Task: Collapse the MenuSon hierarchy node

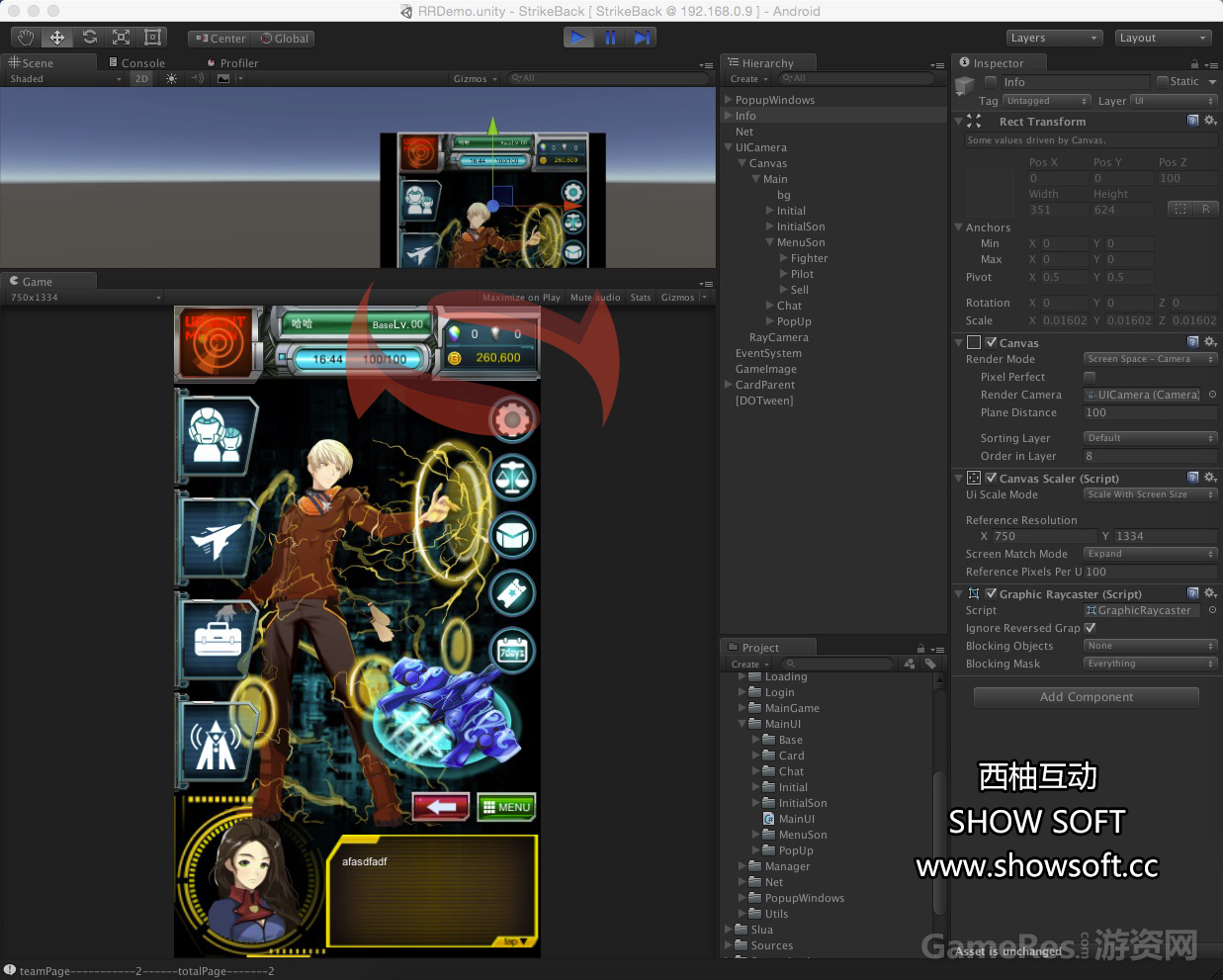Action: [x=769, y=242]
